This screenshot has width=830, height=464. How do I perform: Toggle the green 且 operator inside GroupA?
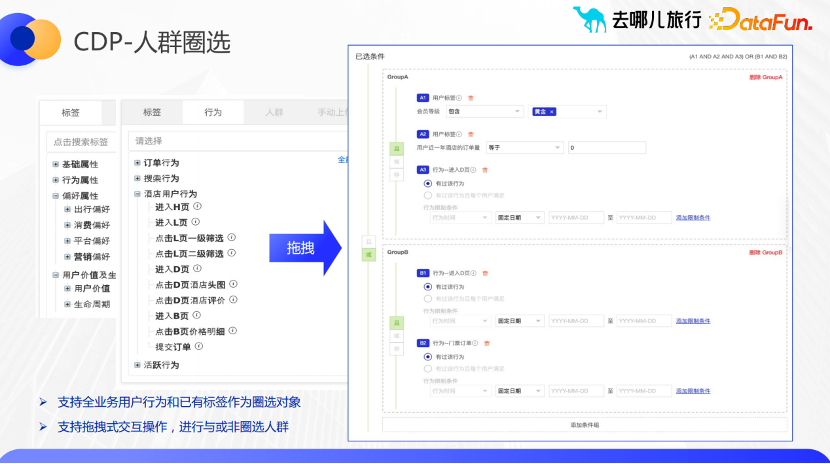click(396, 149)
